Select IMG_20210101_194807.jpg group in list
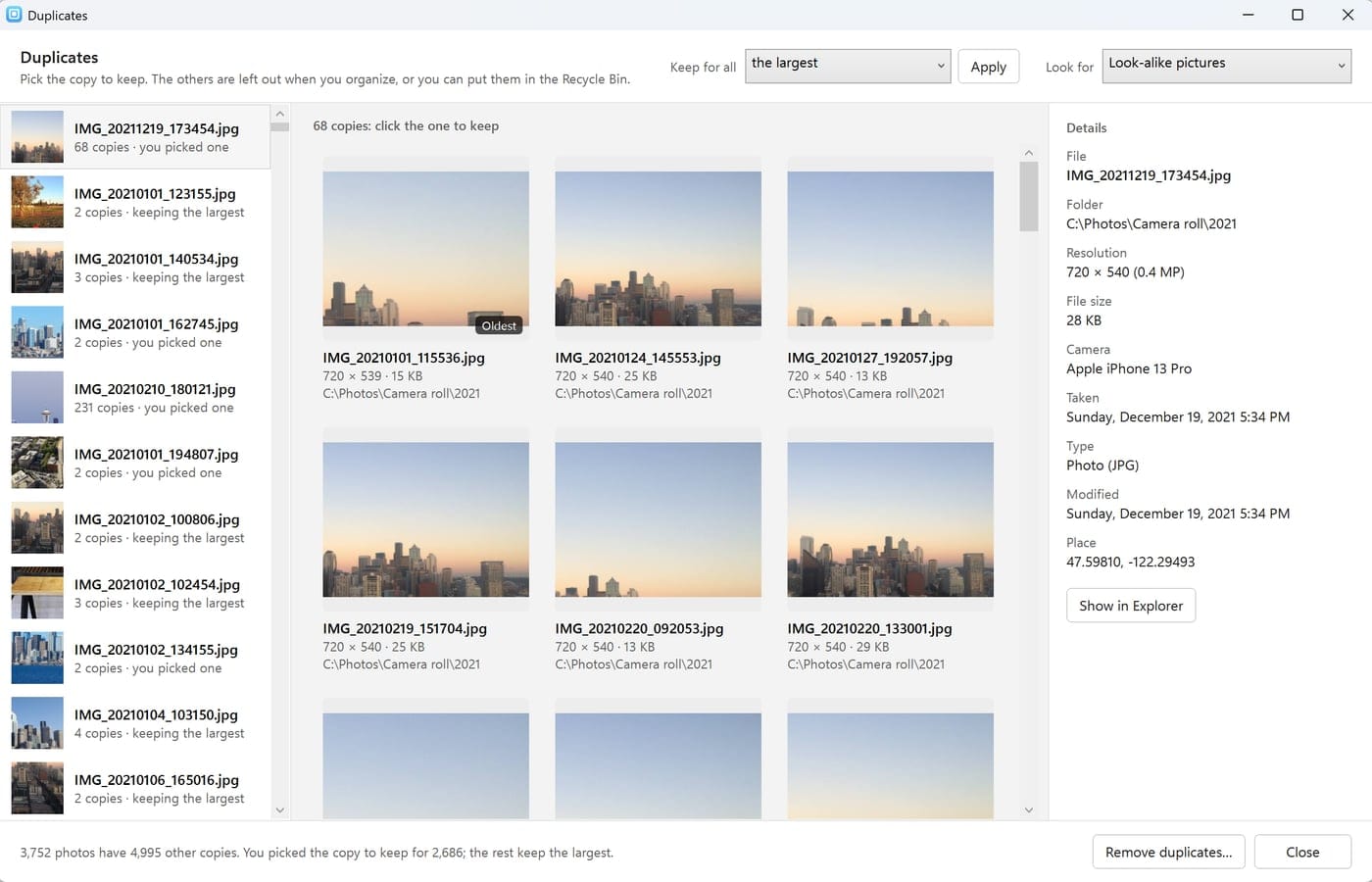 pos(135,463)
